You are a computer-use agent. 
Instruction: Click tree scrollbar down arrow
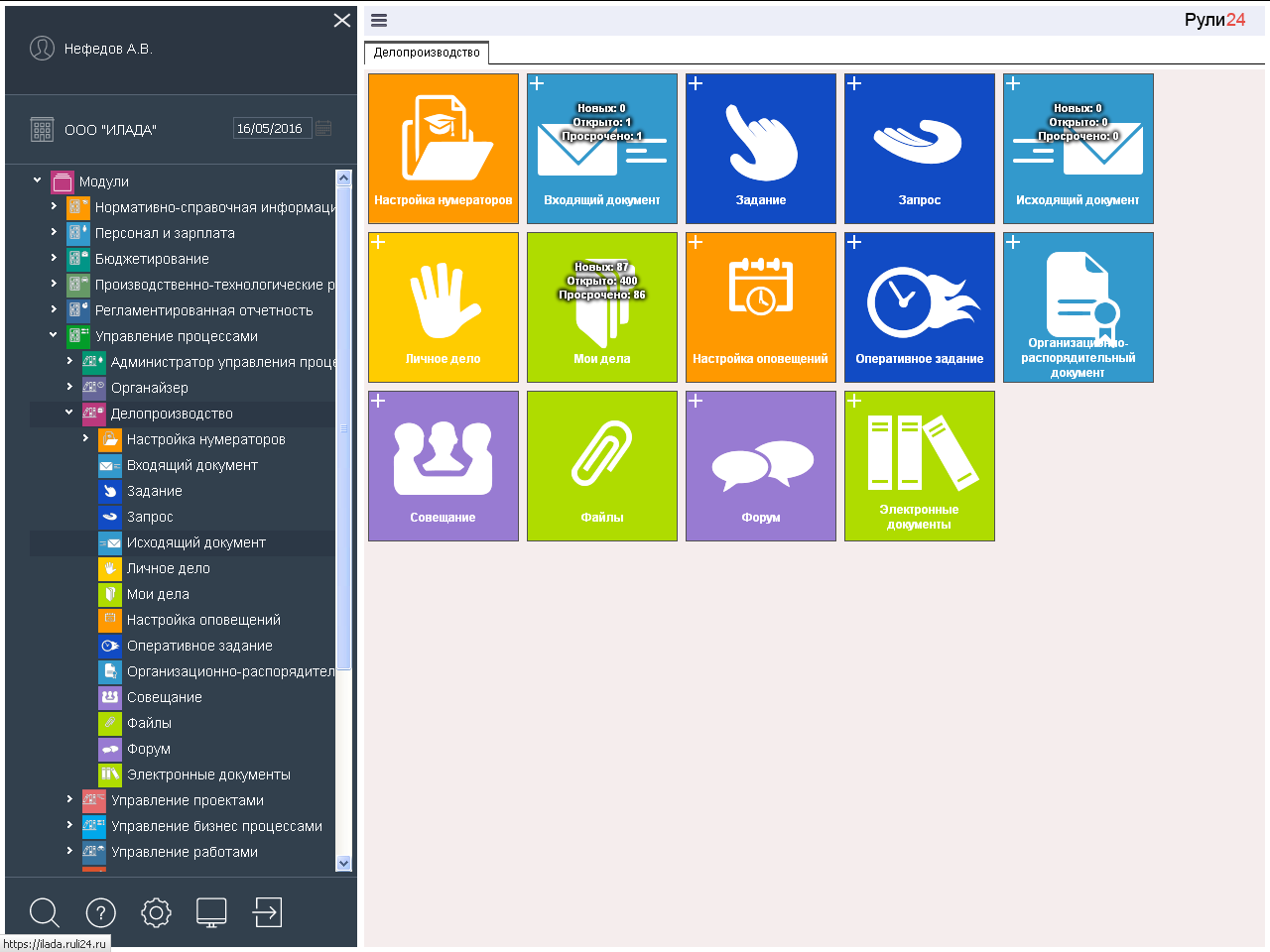(344, 863)
